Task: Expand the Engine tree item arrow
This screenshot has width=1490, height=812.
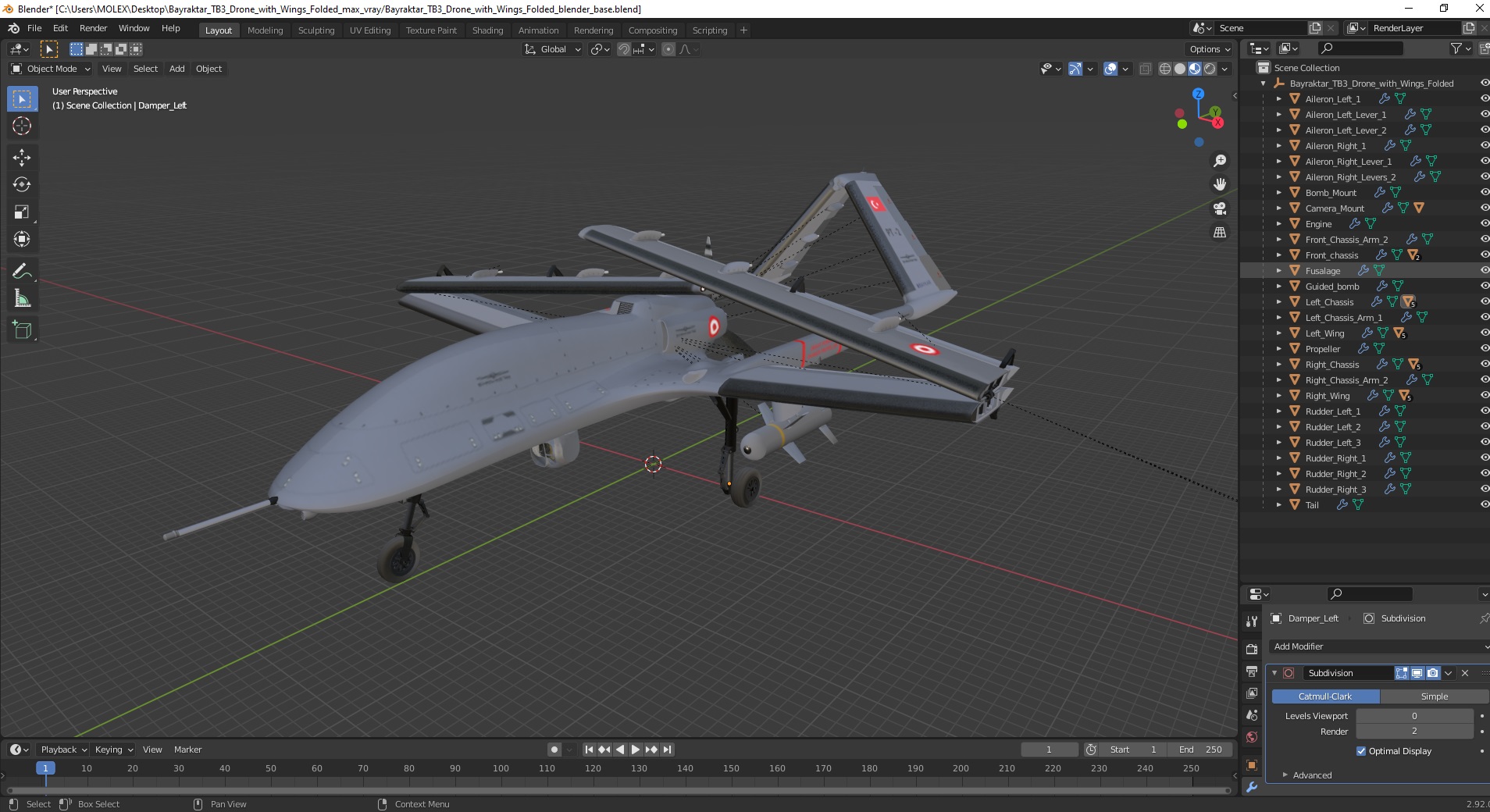Action: (x=1278, y=224)
